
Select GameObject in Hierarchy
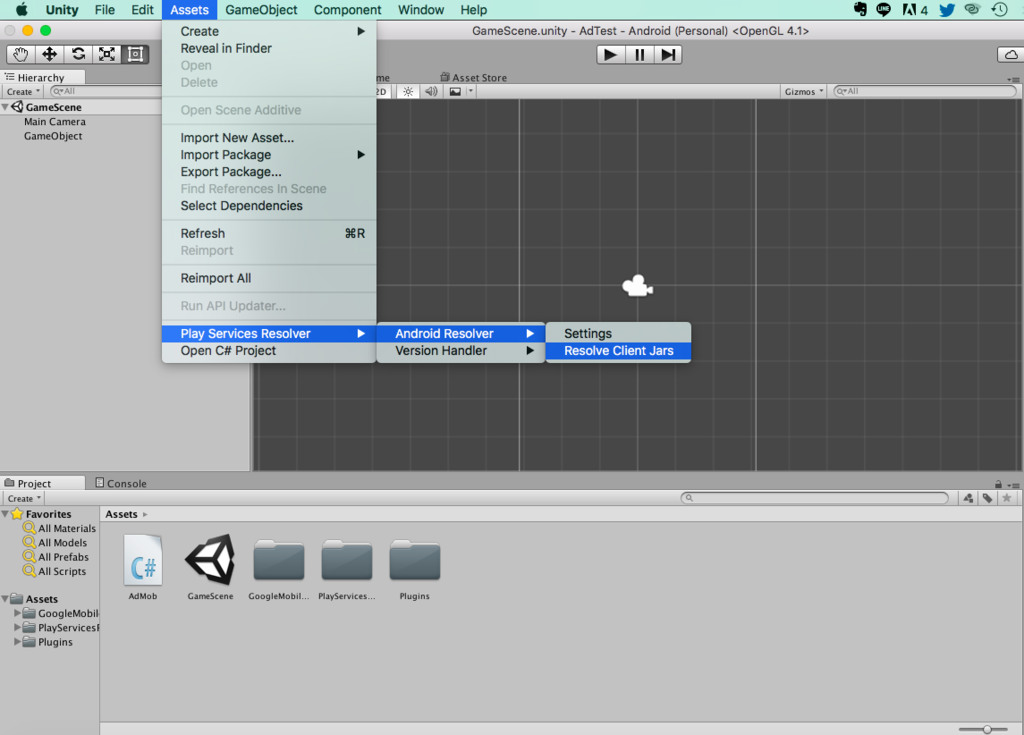click(53, 136)
